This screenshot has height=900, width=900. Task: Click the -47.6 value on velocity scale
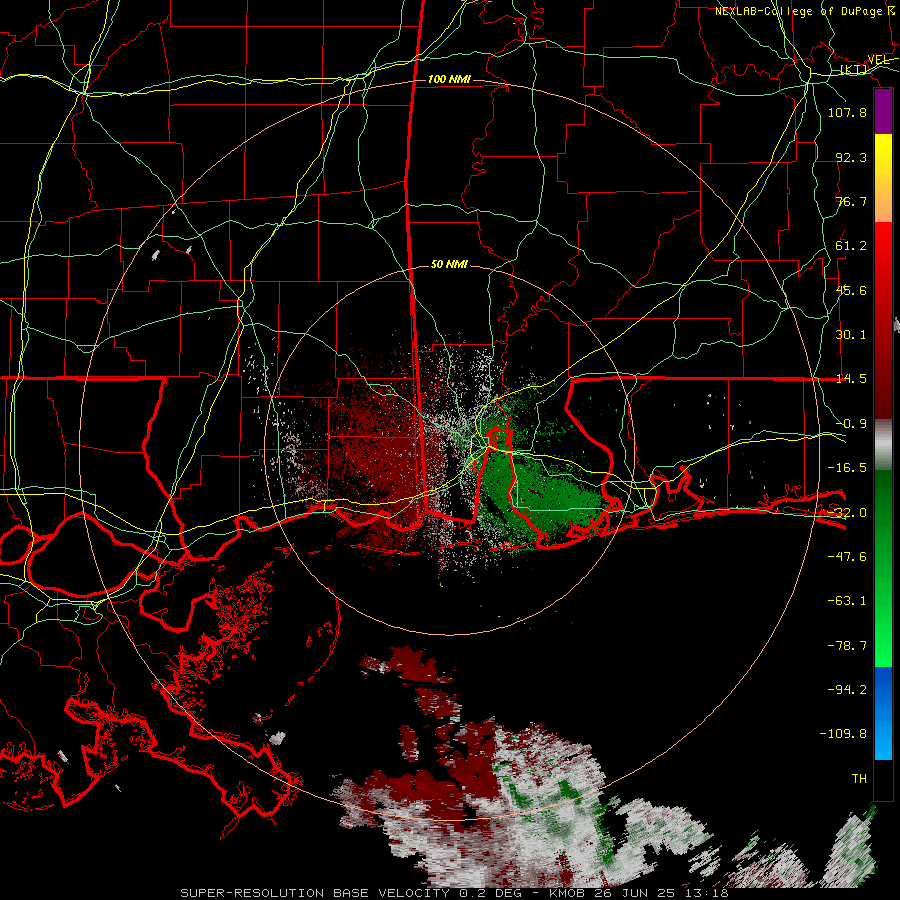(x=847, y=556)
